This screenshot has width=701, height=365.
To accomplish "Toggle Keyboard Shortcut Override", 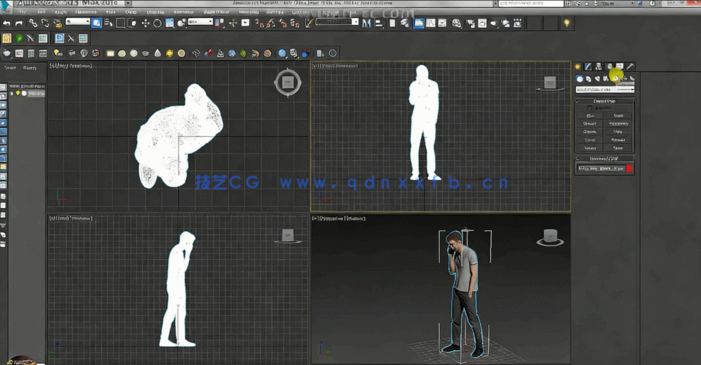I will click(x=245, y=23).
